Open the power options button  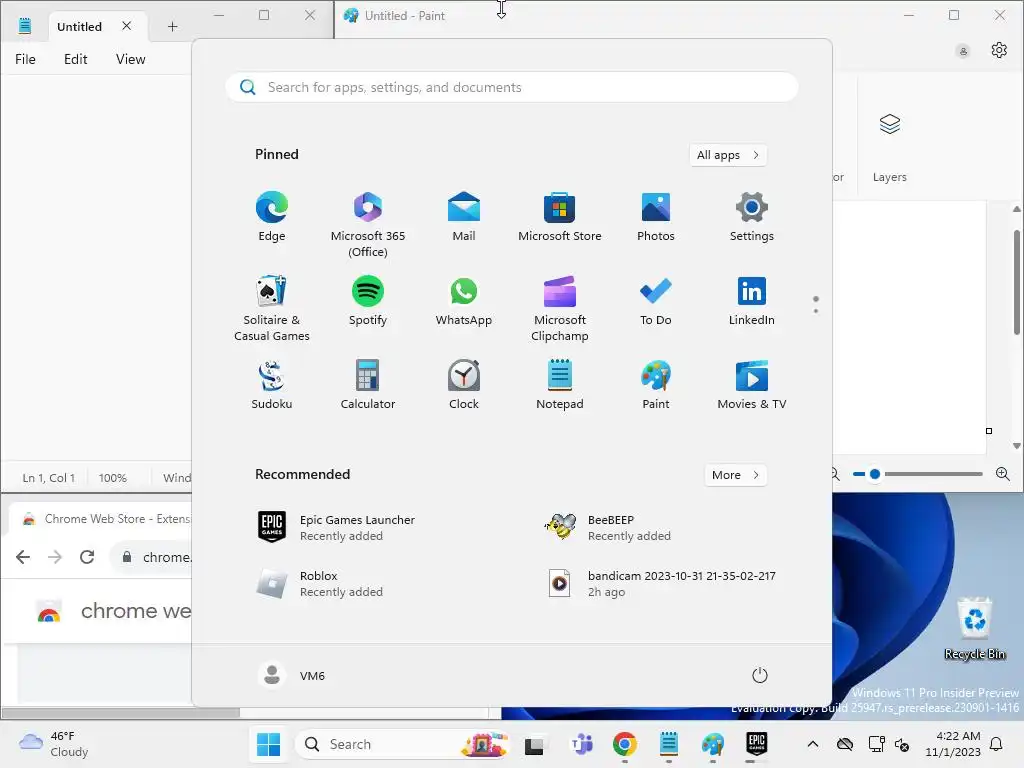click(x=760, y=675)
